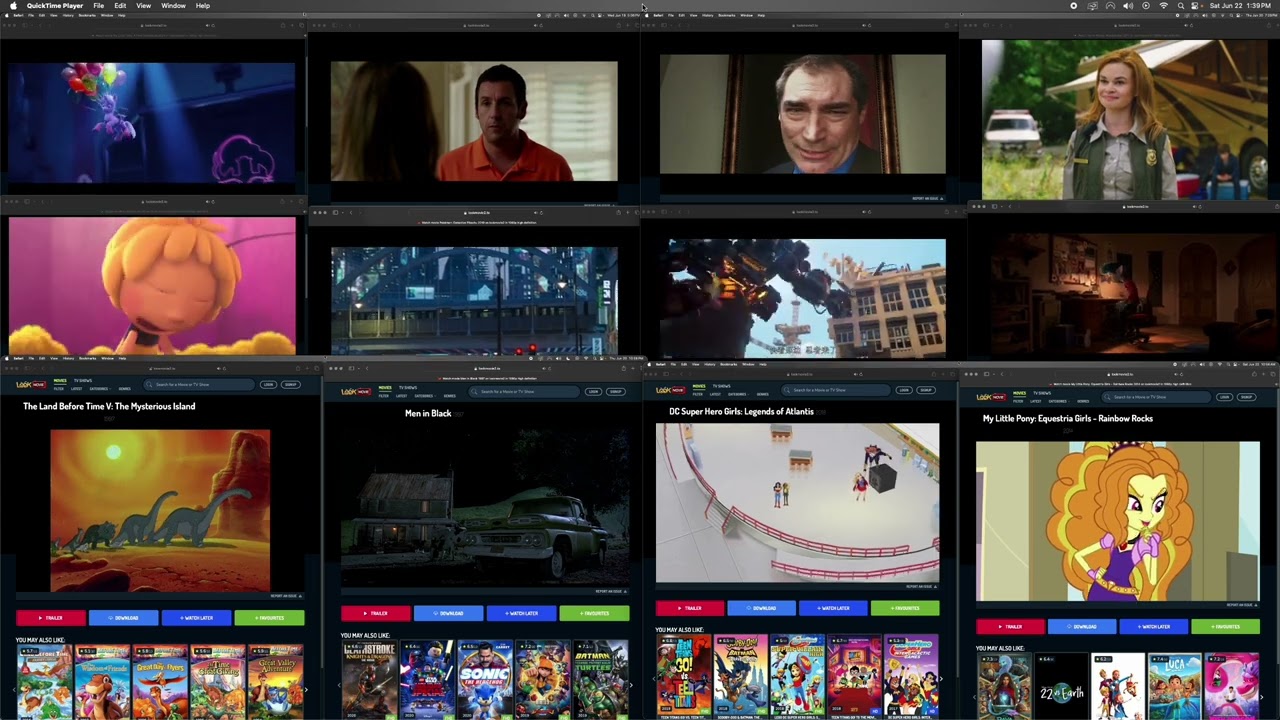This screenshot has height=720, width=1280.
Task: Open the QuickTime File menu
Action: pos(99,6)
